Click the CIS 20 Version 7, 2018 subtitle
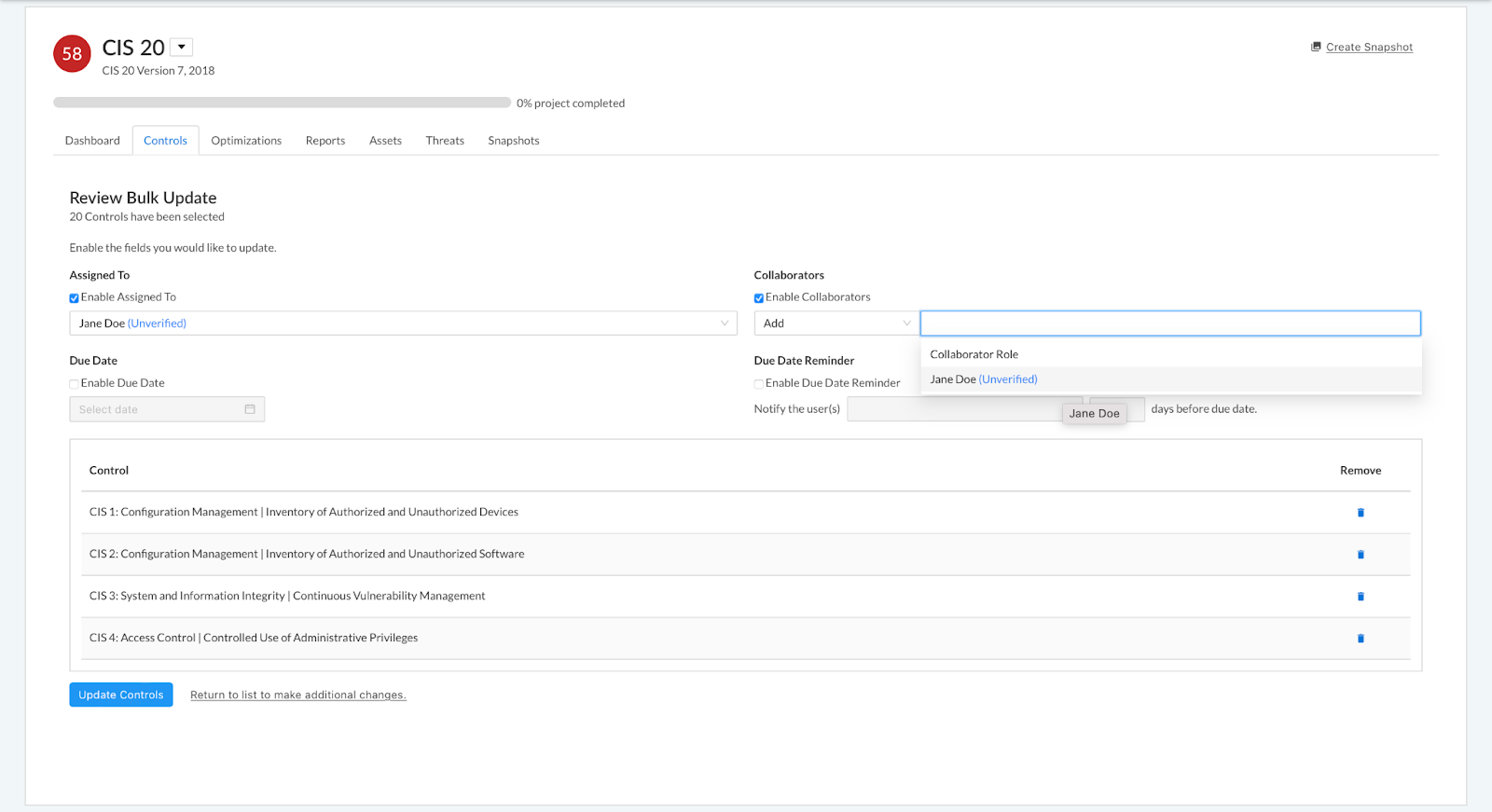 (159, 71)
